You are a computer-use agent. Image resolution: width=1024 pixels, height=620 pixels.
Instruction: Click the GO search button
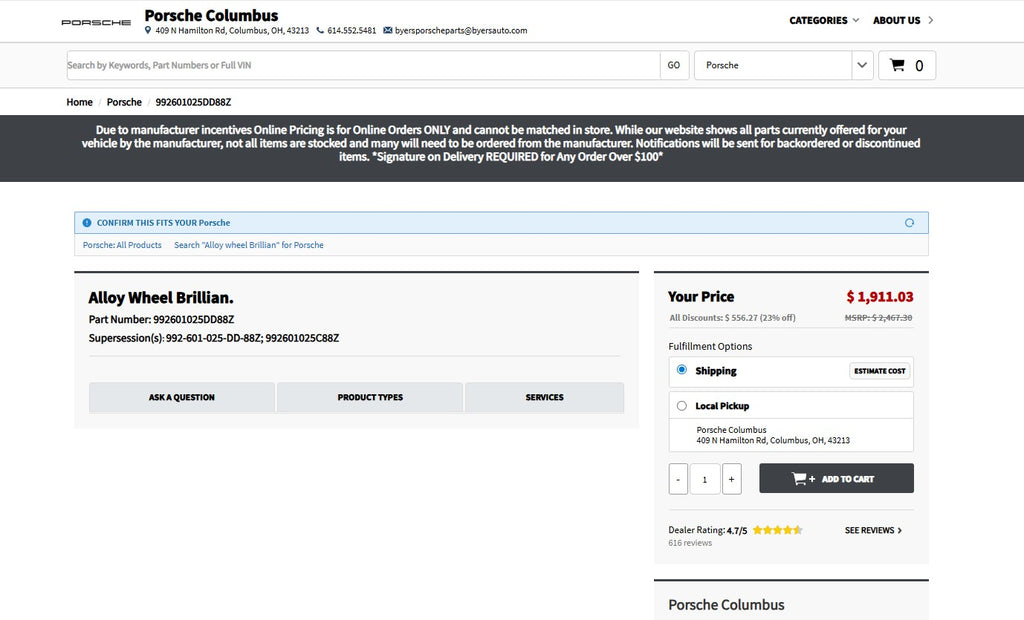674,65
